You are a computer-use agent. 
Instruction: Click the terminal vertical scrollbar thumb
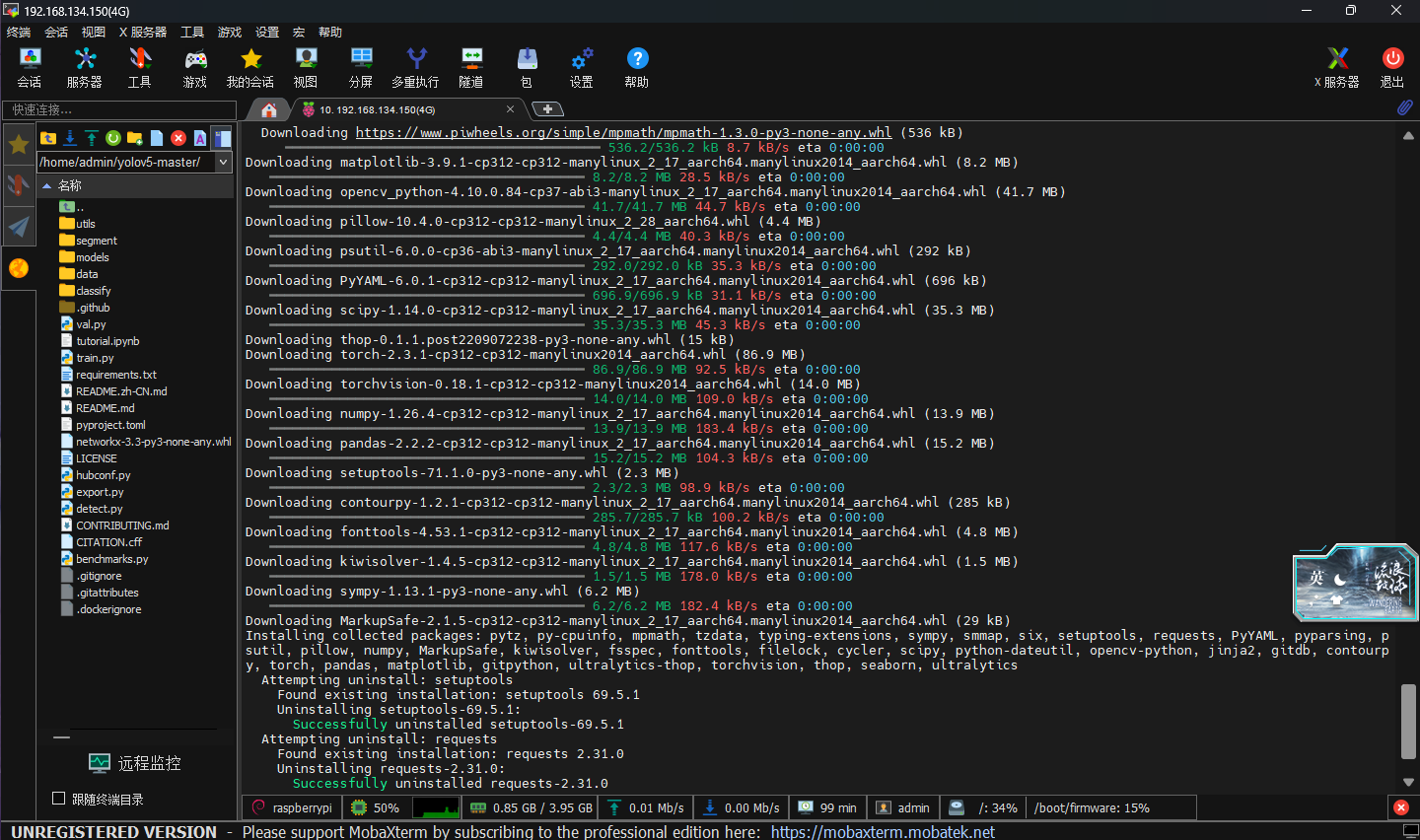pos(1408,721)
